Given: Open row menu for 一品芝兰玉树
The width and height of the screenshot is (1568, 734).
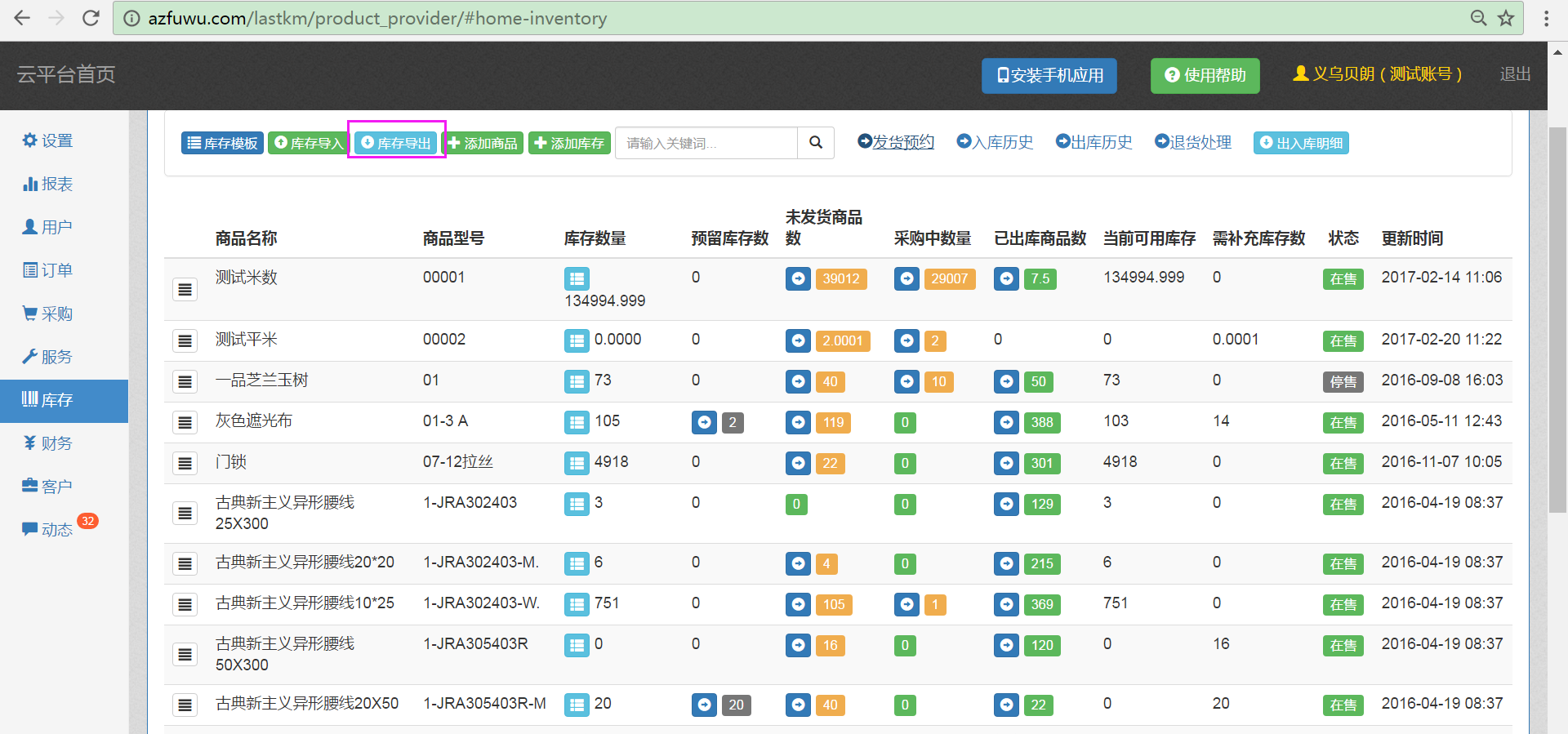Looking at the screenshot, I should tap(185, 381).
